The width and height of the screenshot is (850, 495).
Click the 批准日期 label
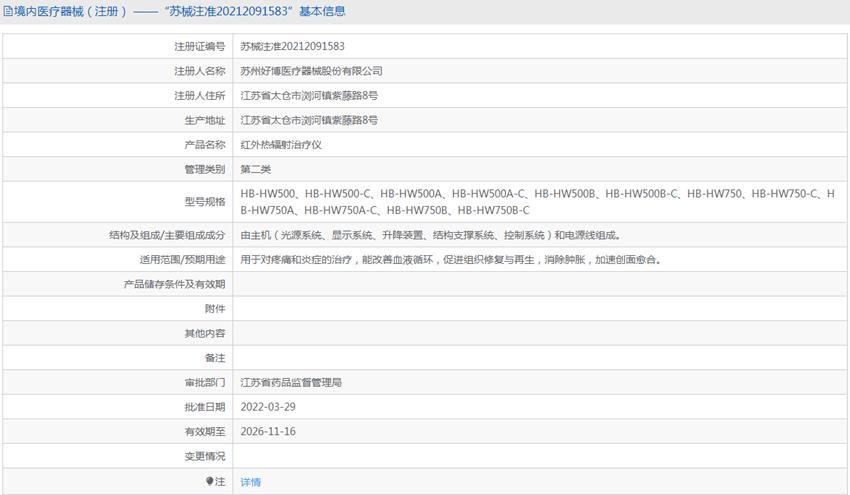point(205,407)
